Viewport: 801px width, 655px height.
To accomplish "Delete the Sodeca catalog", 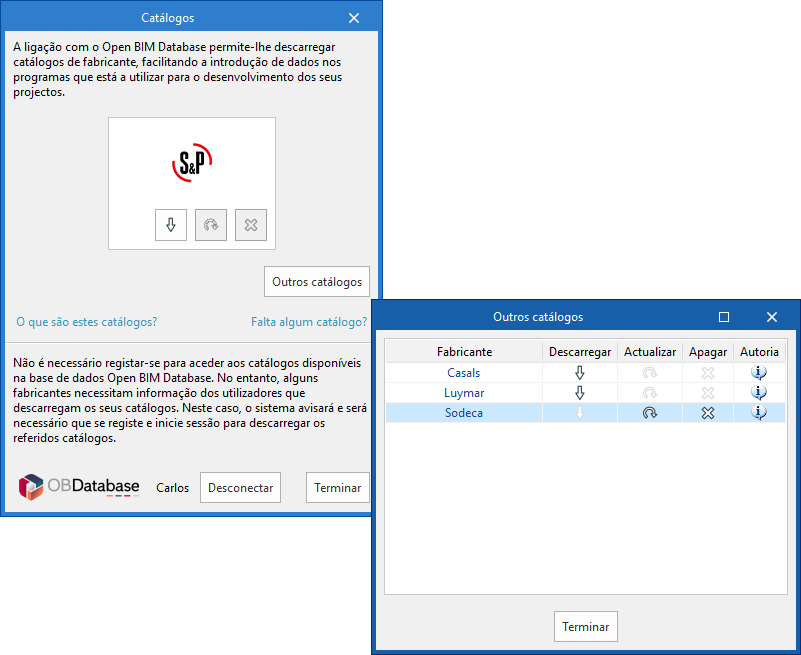I will point(708,412).
